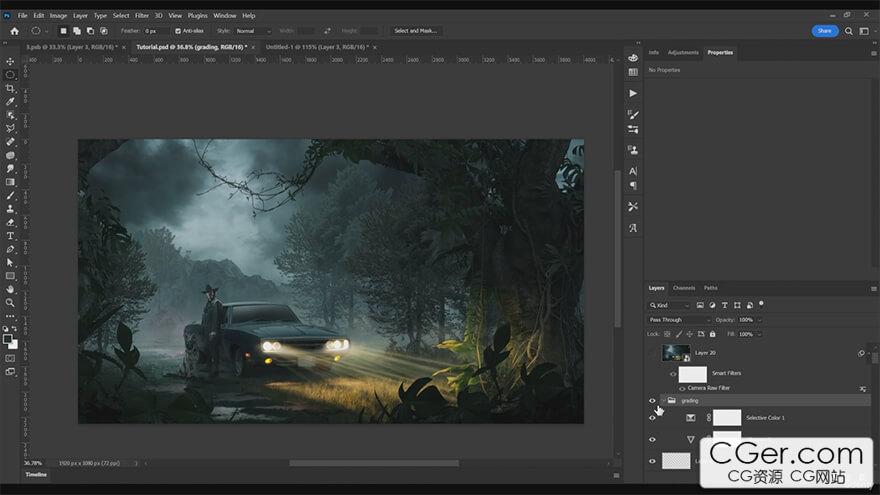This screenshot has height=495, width=880.
Task: Click the Select and Mask button
Action: click(415, 31)
